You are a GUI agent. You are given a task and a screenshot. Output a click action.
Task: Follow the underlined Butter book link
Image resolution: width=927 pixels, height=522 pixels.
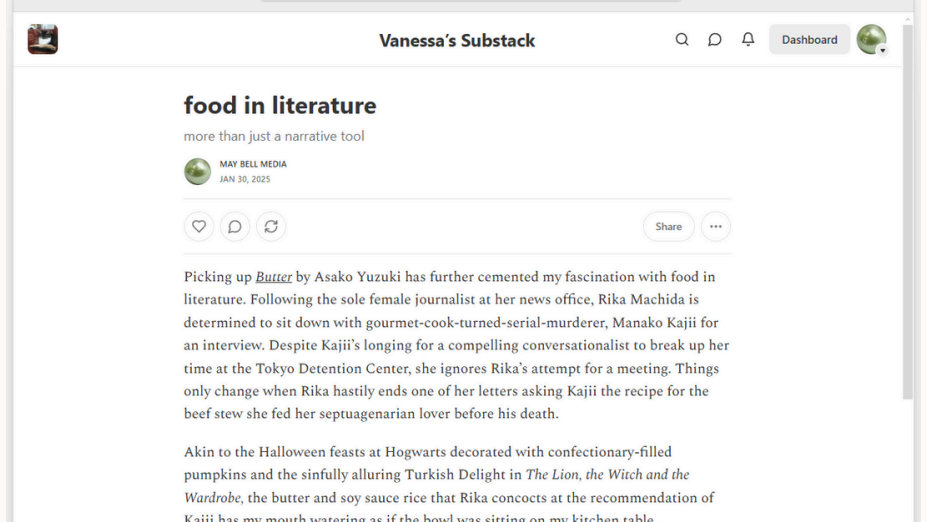tap(274, 277)
